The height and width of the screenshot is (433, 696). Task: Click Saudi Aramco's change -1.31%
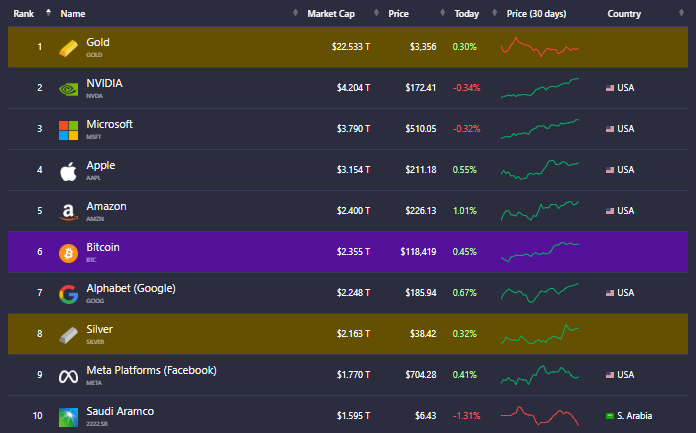pyautogui.click(x=467, y=416)
